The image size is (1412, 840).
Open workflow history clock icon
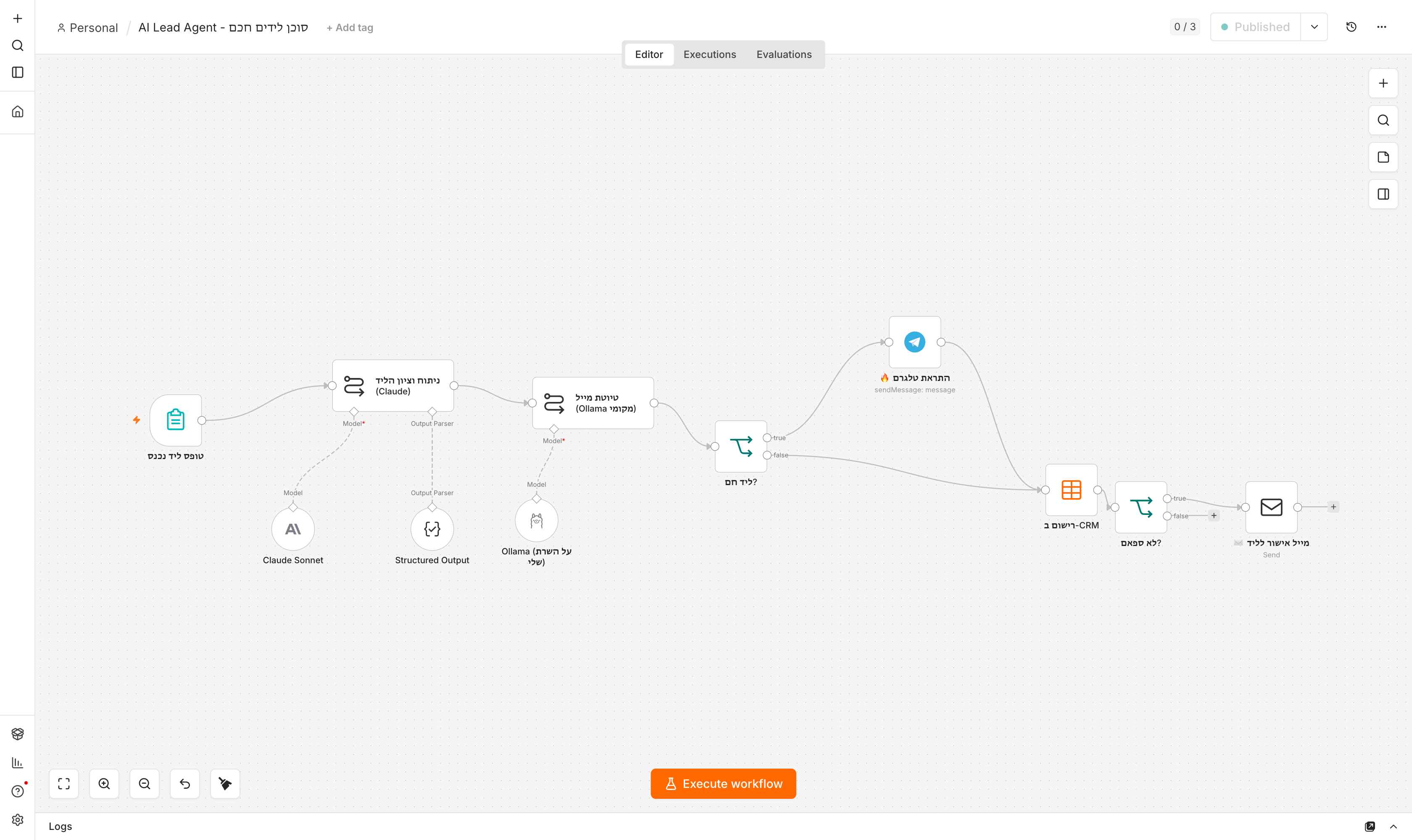pos(1351,26)
